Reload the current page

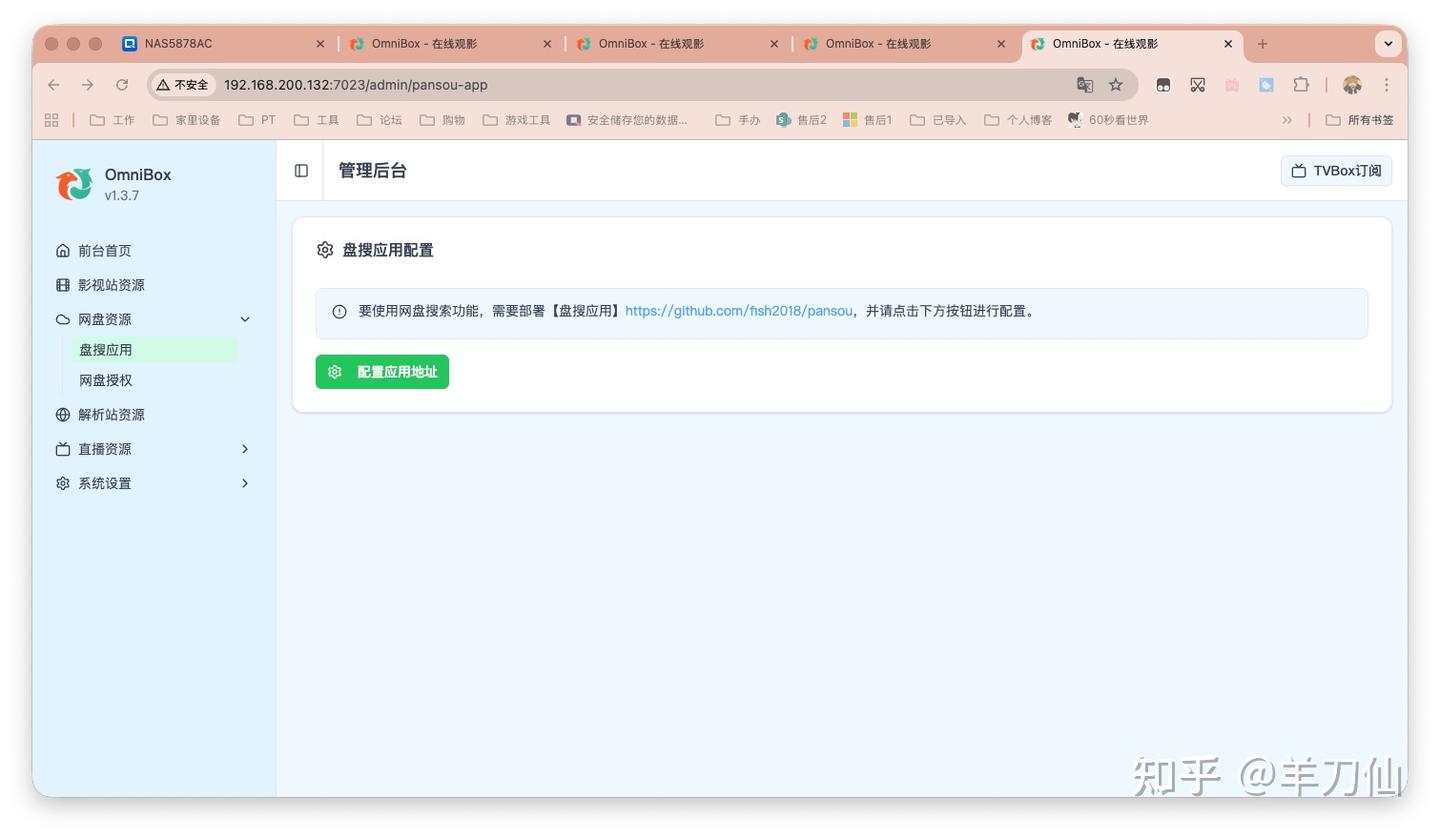[122, 85]
